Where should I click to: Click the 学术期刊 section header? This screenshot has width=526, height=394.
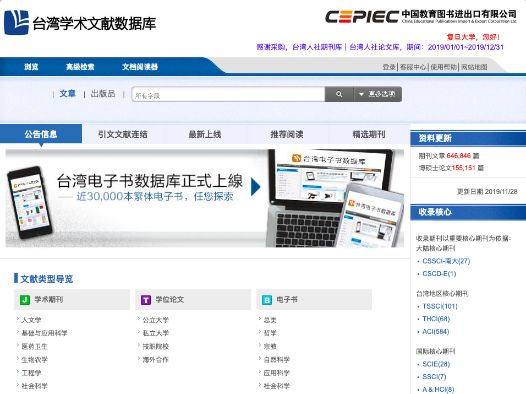(72, 299)
